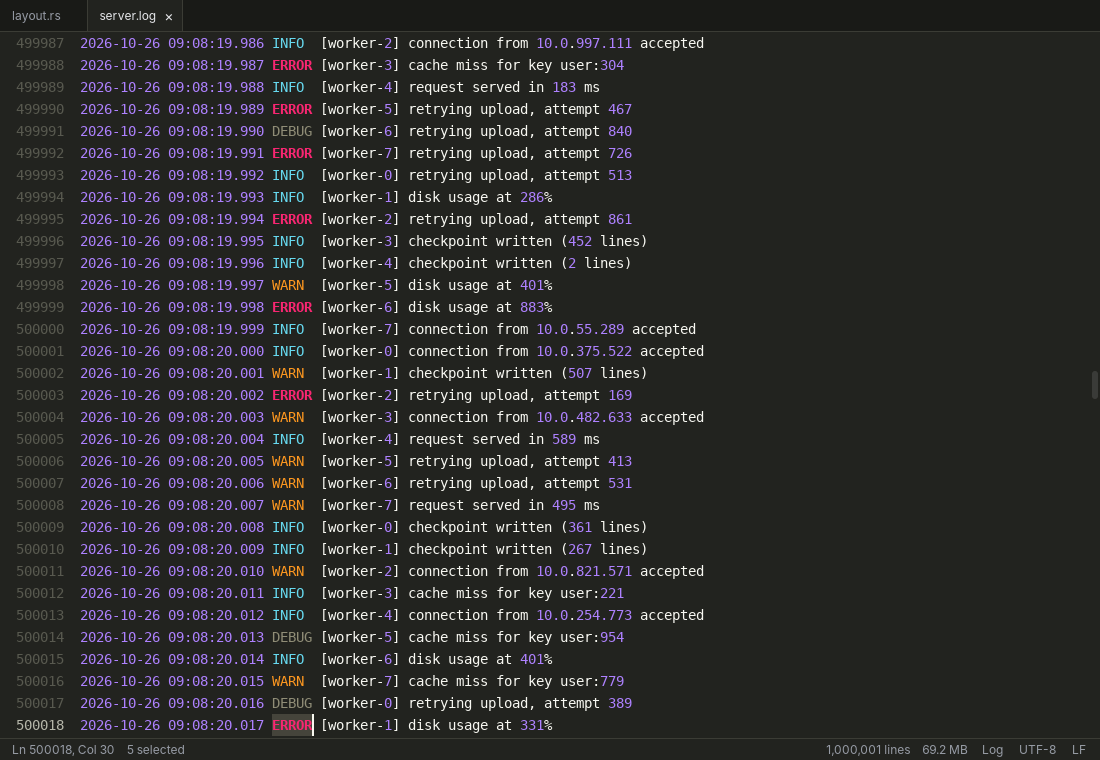Click 'disk usage at 331%' text
Viewport: 1100px width, 760px height.
480,725
